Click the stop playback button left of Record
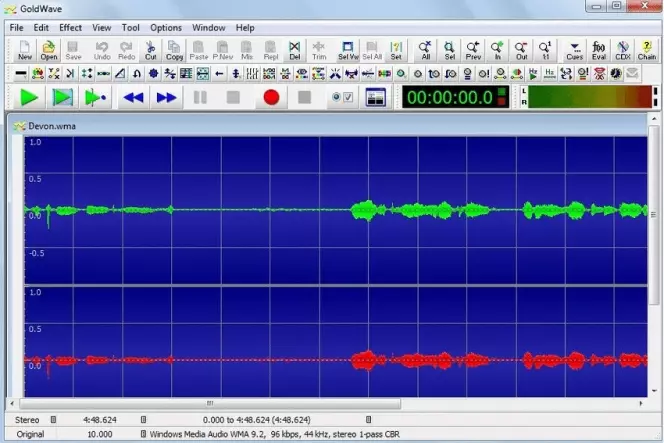Image resolution: width=664 pixels, height=443 pixels. coord(233,97)
